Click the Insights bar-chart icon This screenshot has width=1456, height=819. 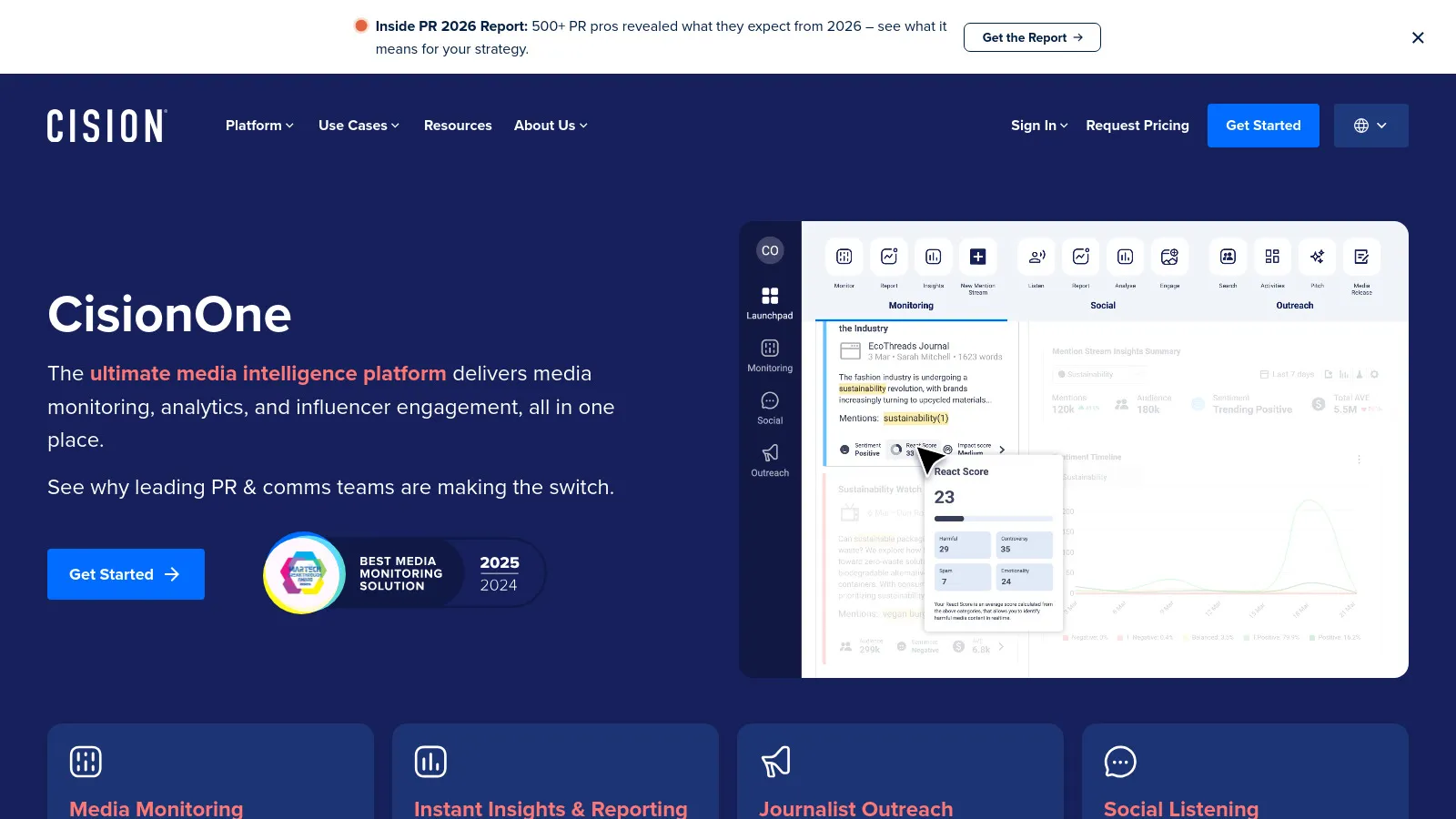[933, 257]
